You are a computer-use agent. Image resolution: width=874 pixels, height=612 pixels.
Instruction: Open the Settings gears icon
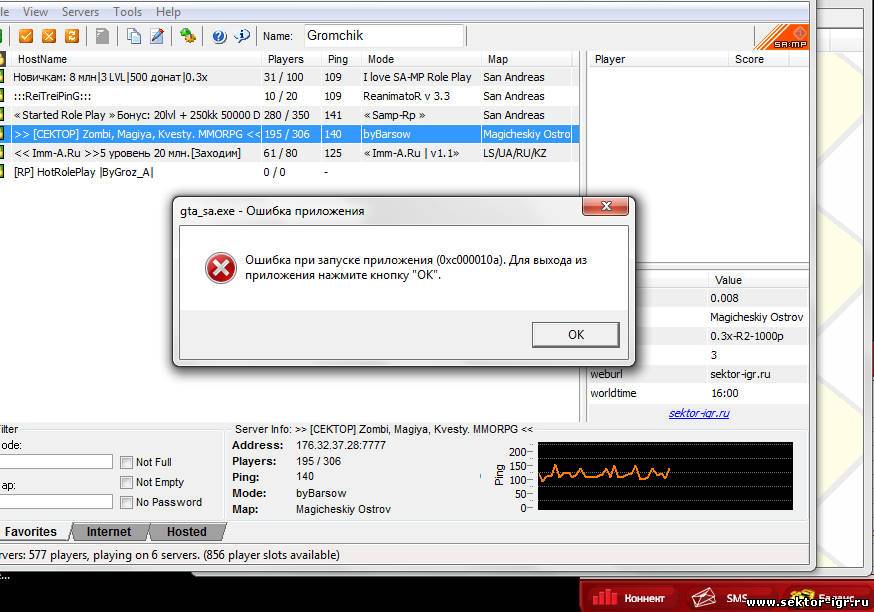(188, 36)
